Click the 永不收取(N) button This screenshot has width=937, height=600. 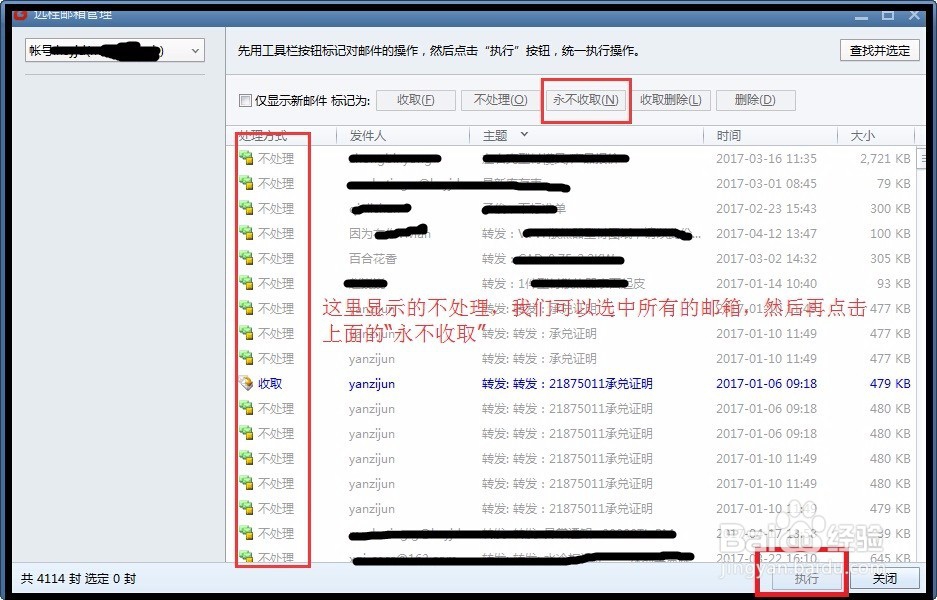coord(585,100)
